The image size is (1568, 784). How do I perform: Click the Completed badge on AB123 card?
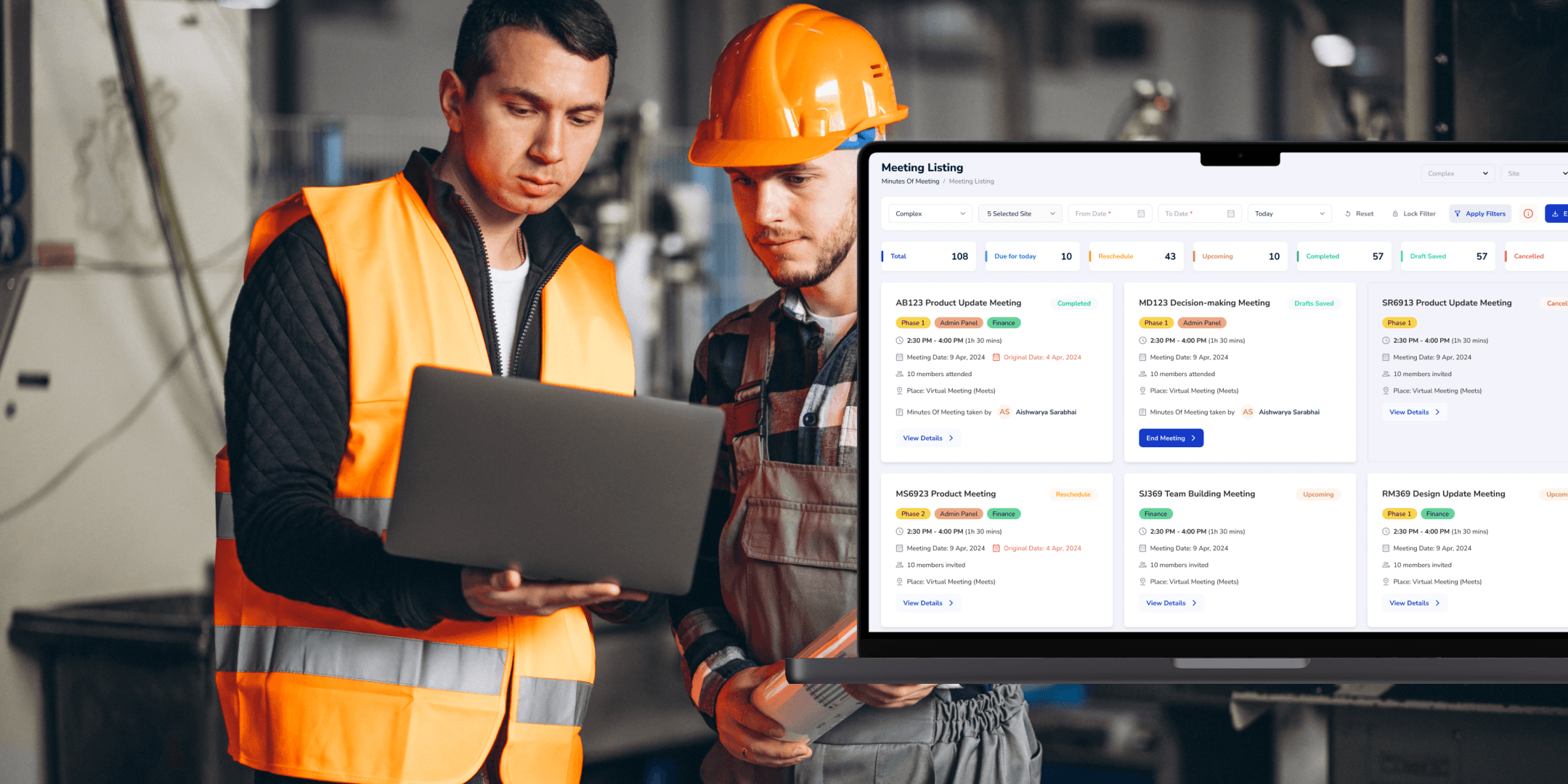(1073, 303)
